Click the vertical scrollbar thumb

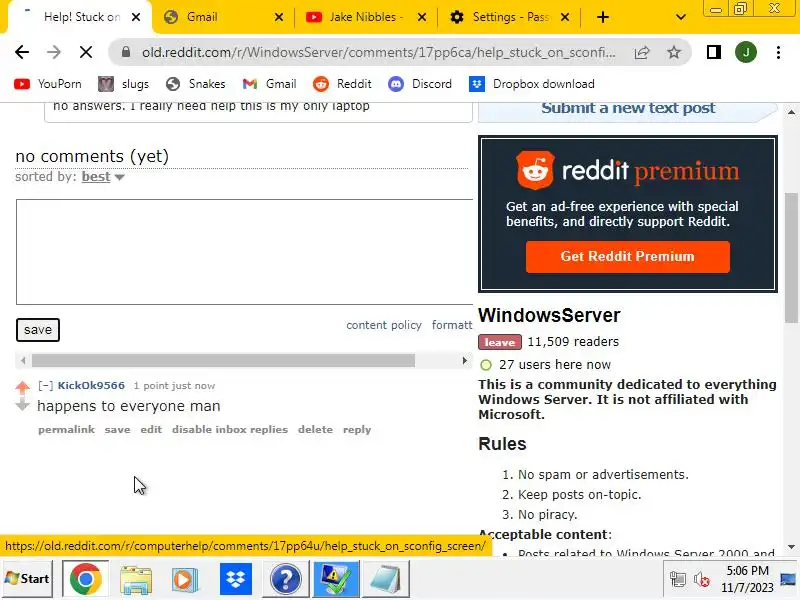tap(791, 258)
